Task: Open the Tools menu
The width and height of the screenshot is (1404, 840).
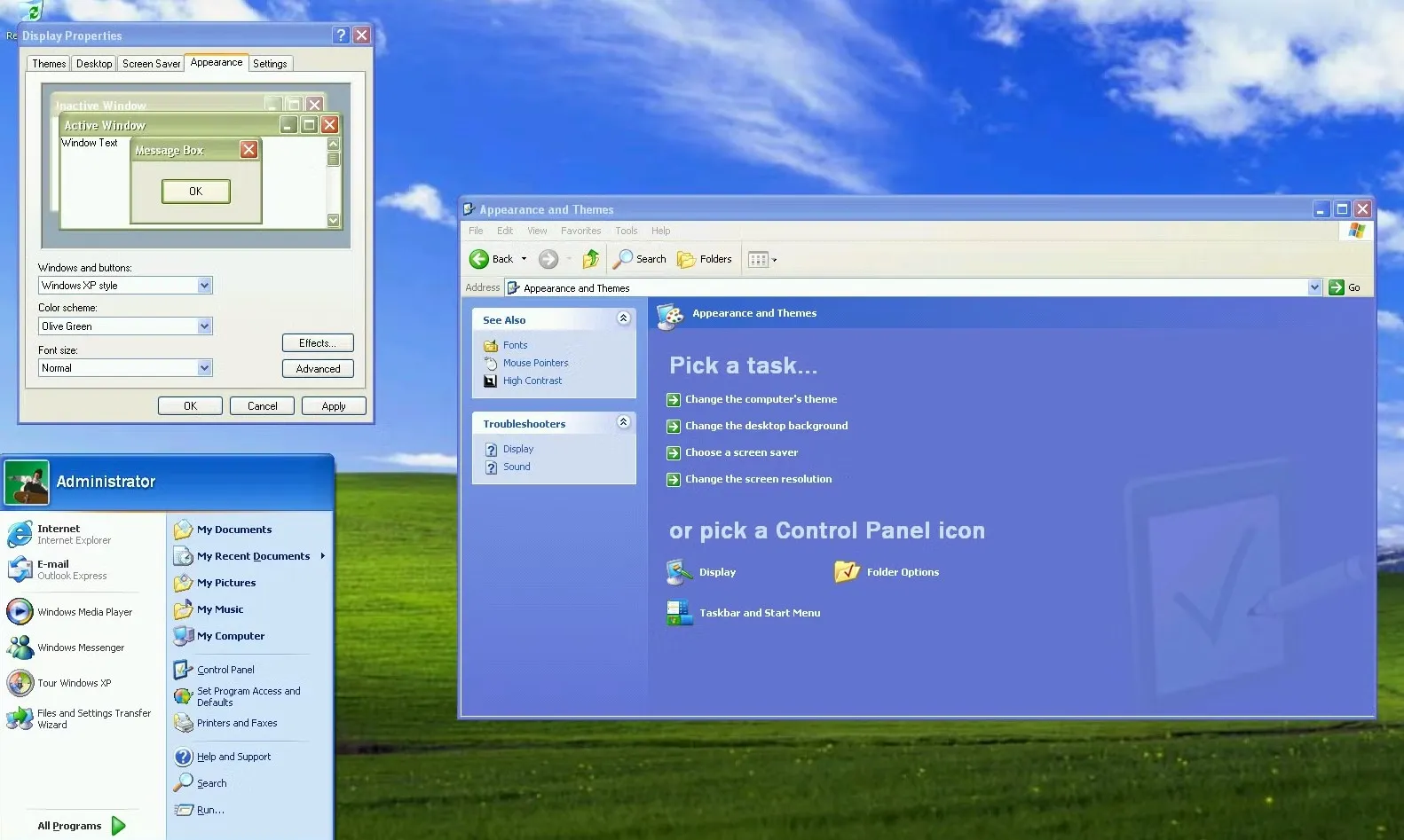Action: [x=627, y=231]
